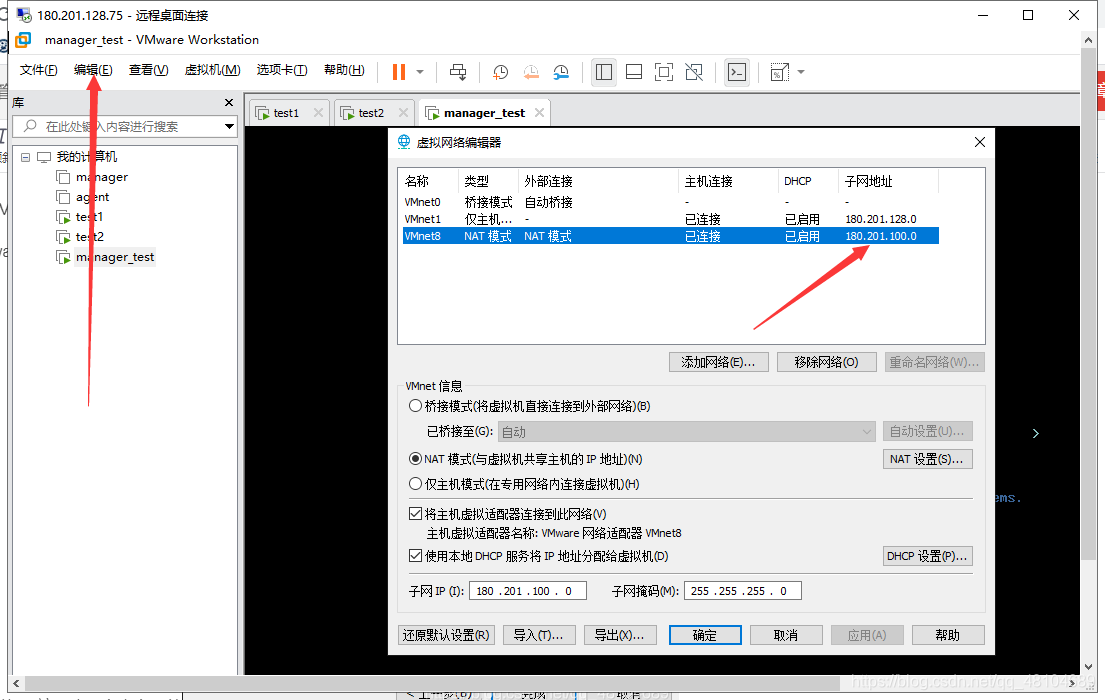Open the library search dropdown arrow

pos(229,127)
